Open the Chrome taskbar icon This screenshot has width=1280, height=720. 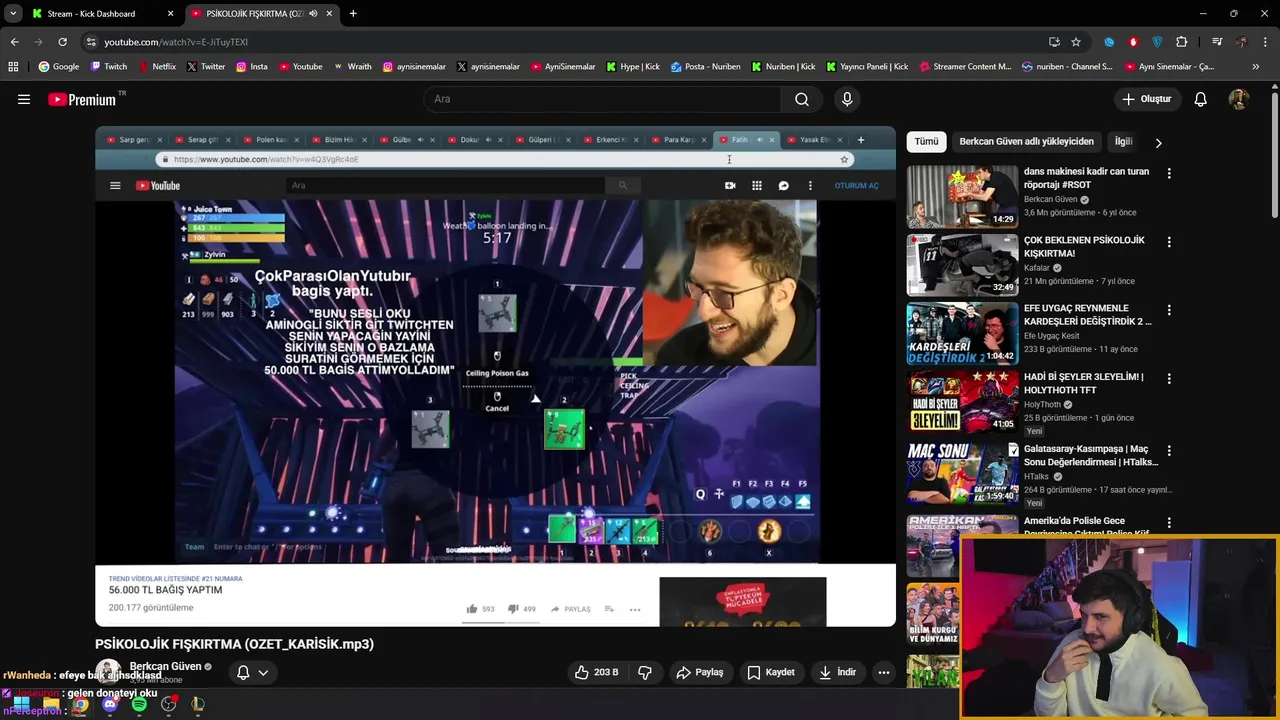[80, 705]
